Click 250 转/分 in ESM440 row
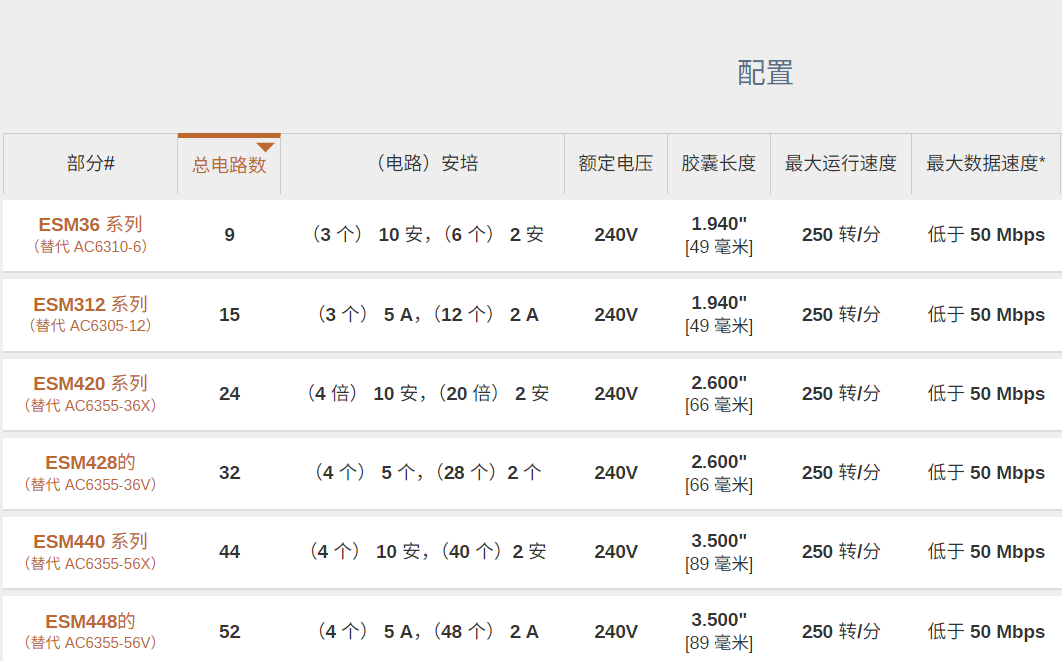The height and width of the screenshot is (661, 1062). (841, 552)
